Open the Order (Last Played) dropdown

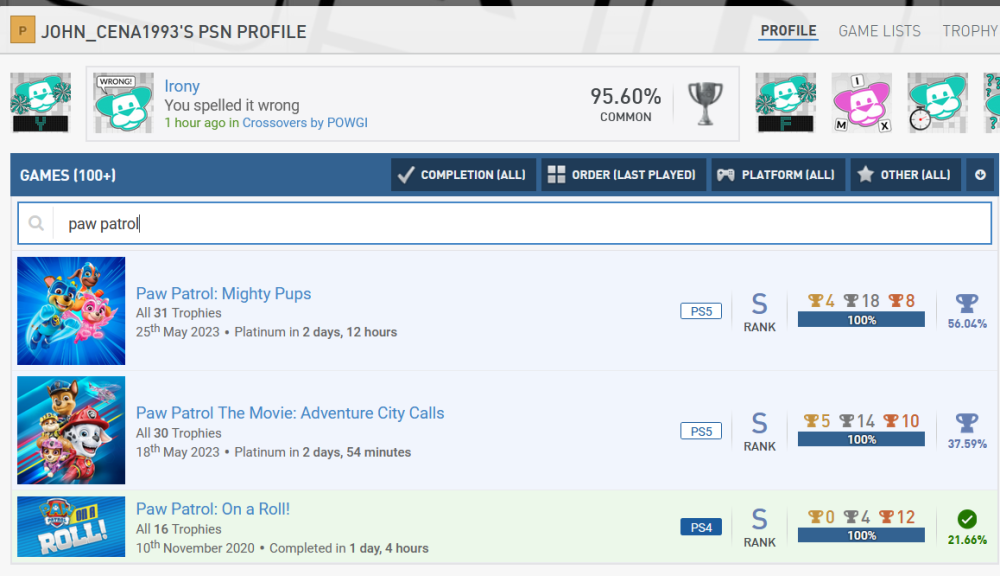click(624, 175)
